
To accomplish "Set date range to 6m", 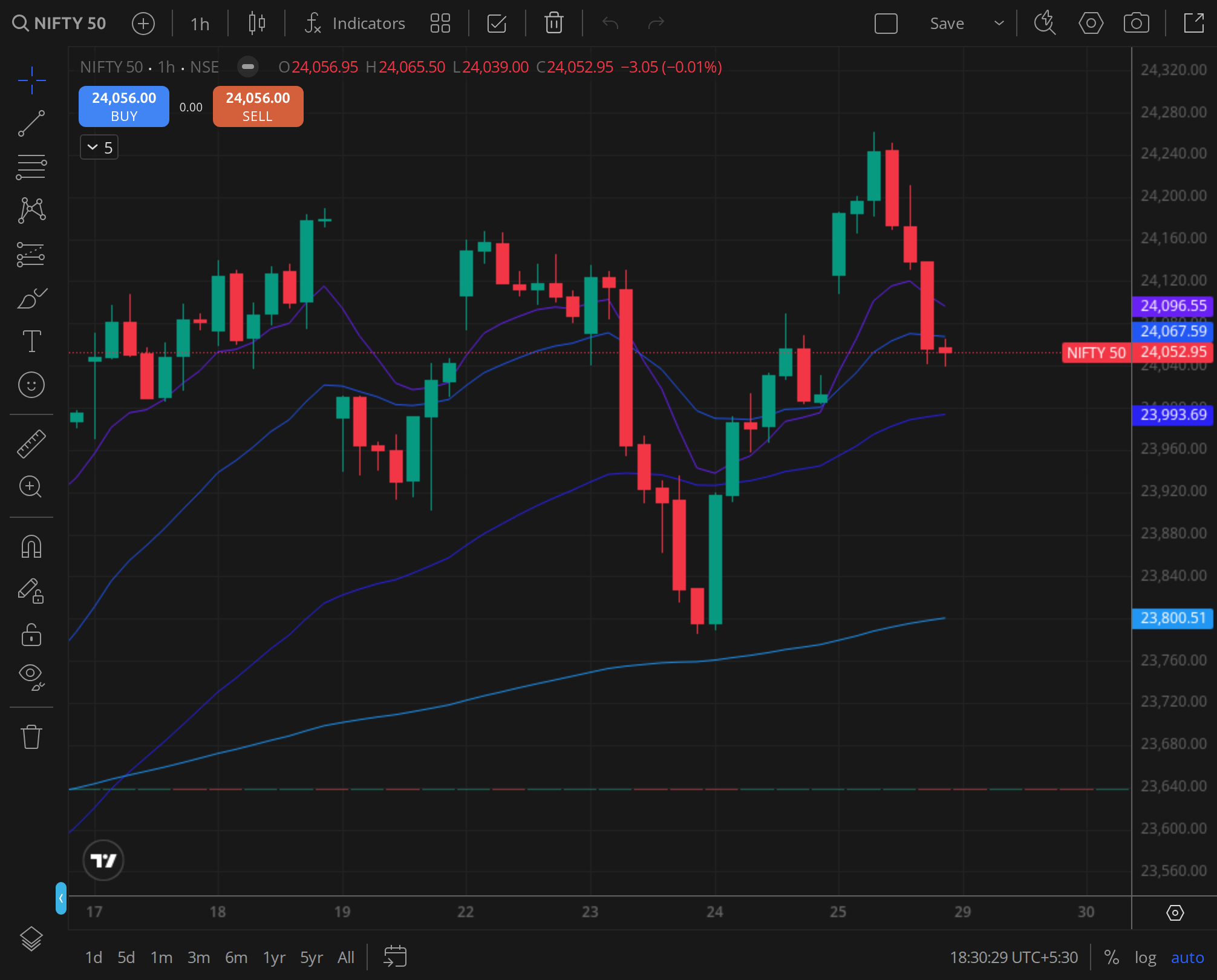I will click(236, 957).
